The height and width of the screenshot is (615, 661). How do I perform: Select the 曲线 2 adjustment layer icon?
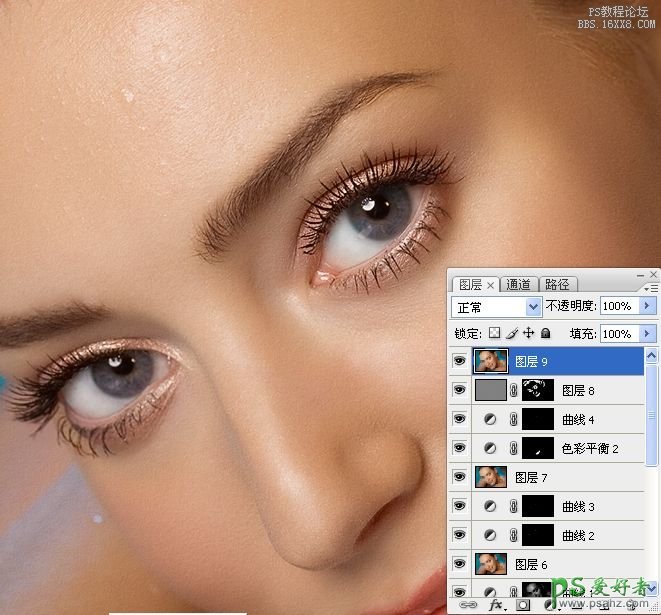point(489,535)
